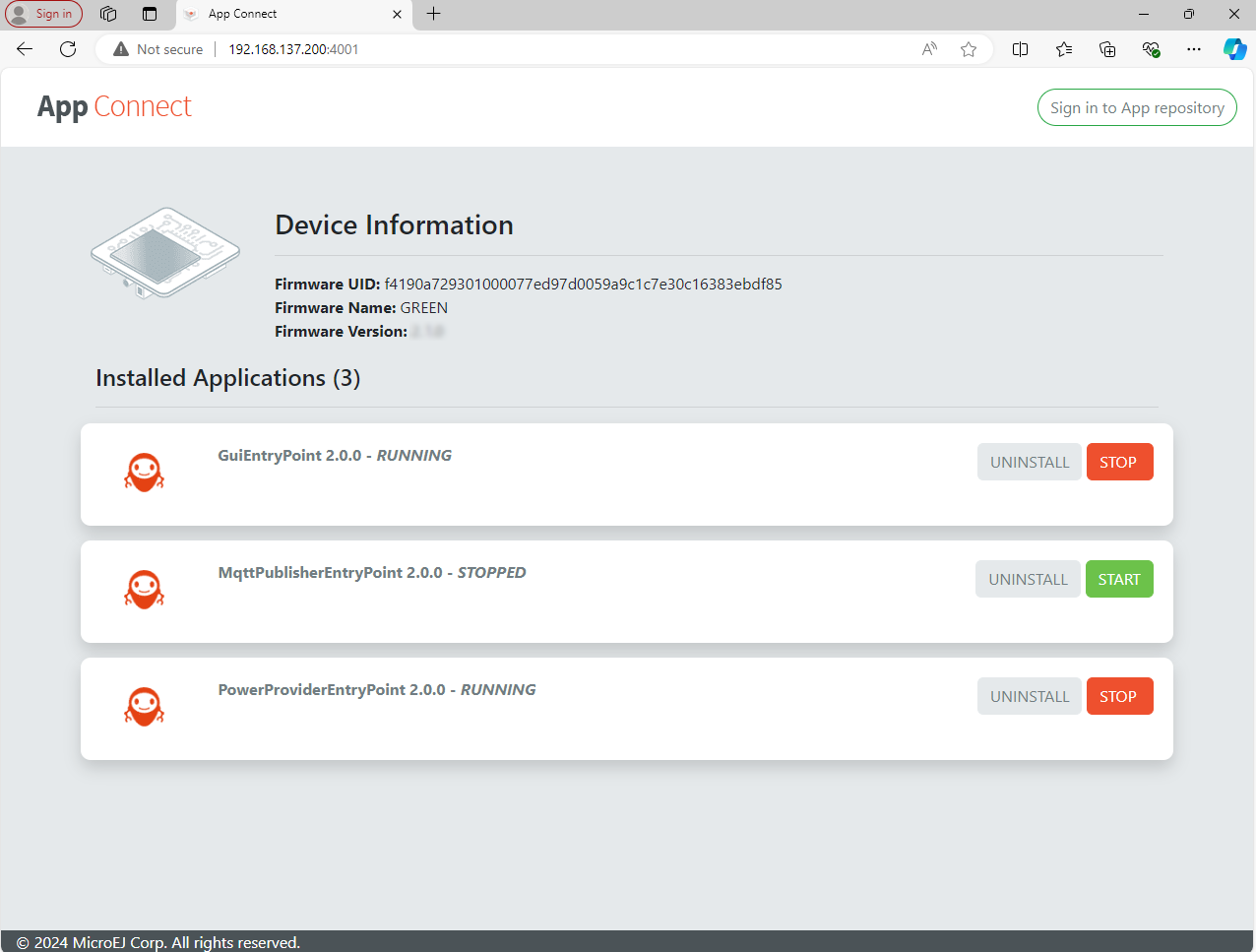Add page to favorites star icon
1256x952 pixels.
click(969, 49)
